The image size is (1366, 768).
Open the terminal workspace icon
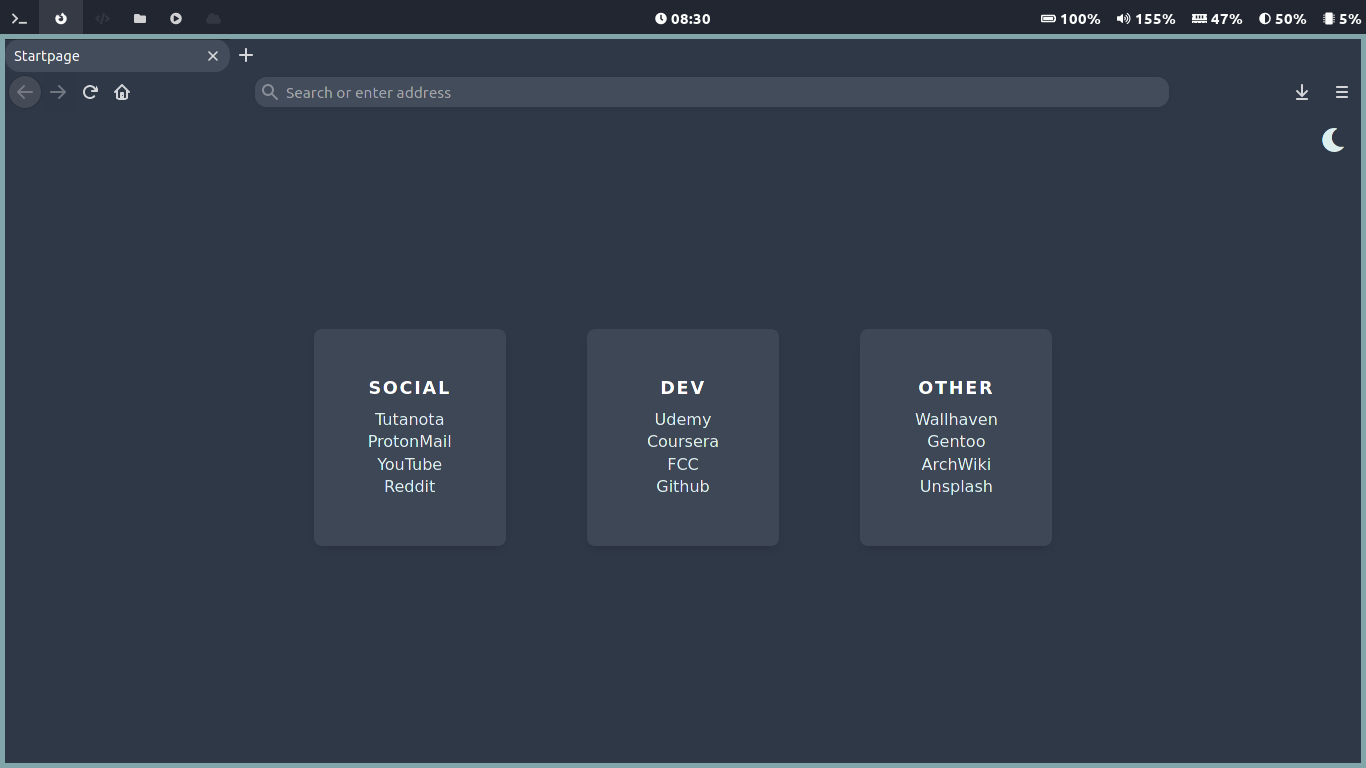click(19, 18)
